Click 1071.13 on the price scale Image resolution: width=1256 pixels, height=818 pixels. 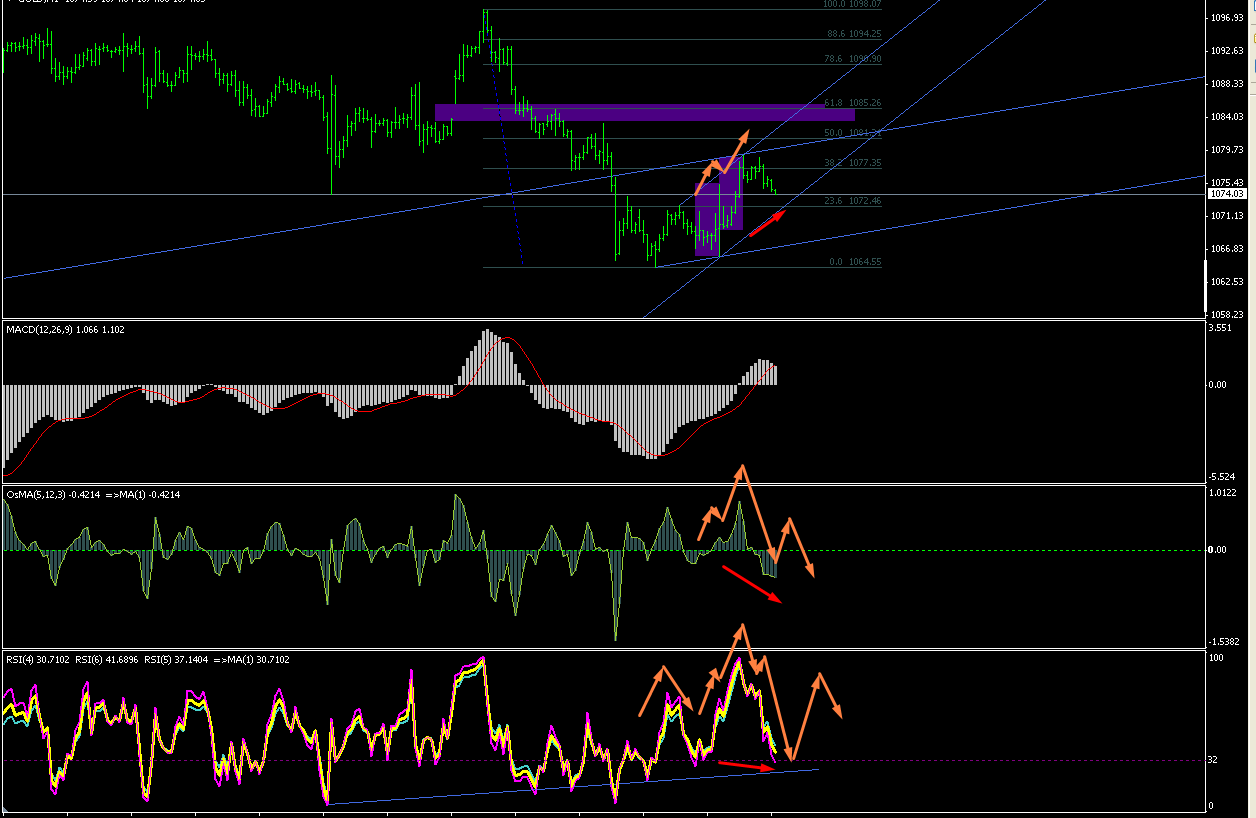point(1227,216)
